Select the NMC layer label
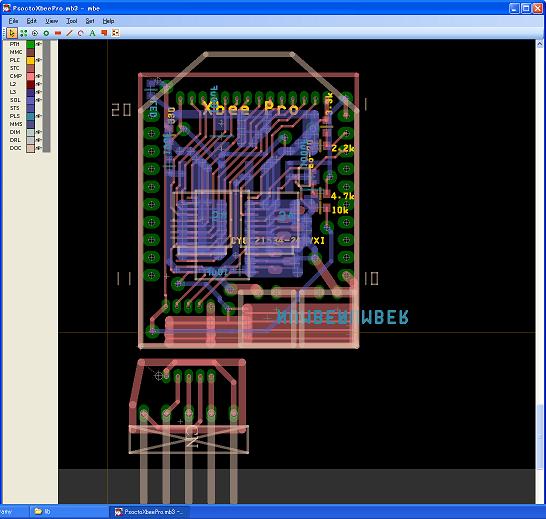The width and height of the screenshot is (546, 519). (16, 52)
